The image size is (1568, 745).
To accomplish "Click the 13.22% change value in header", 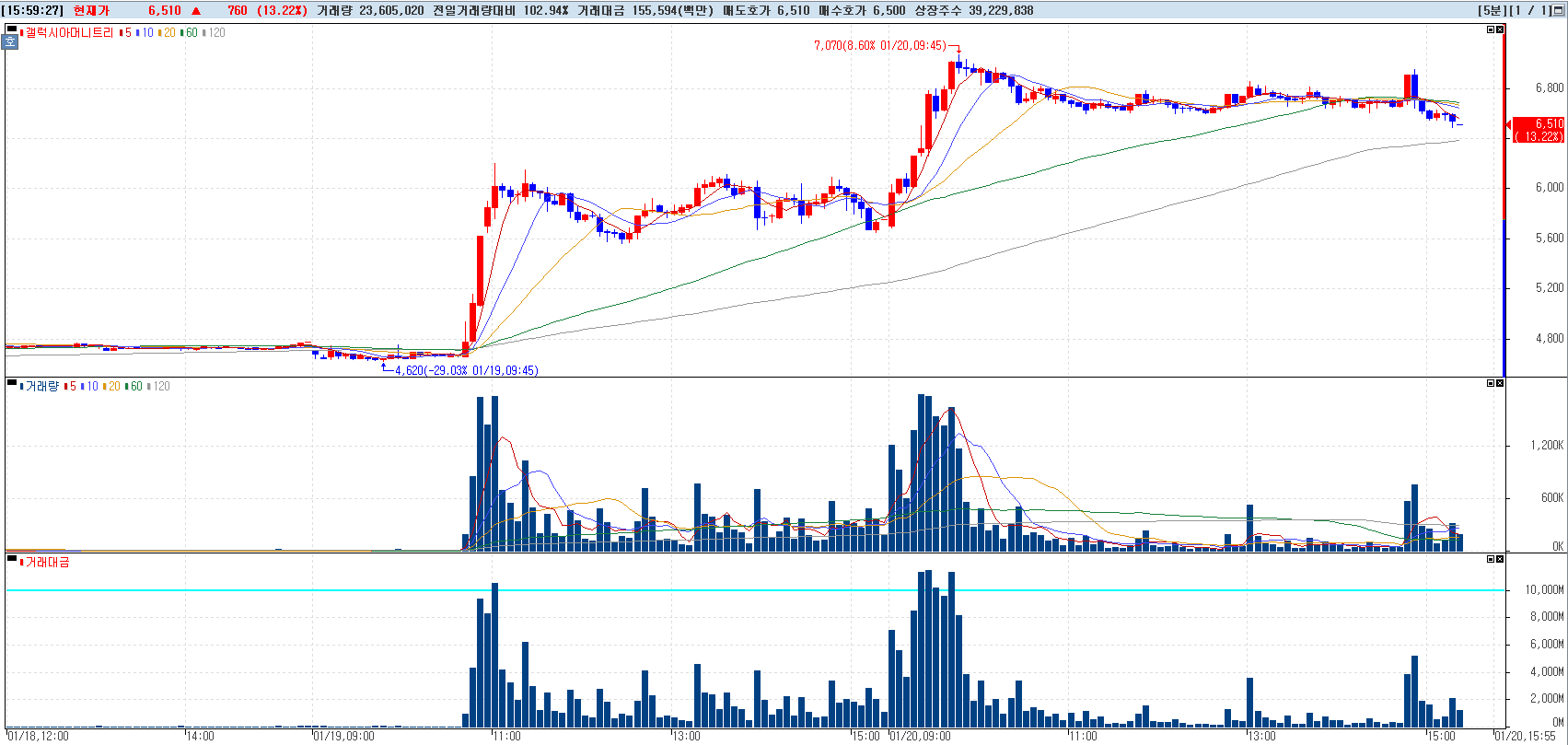I will click(283, 10).
